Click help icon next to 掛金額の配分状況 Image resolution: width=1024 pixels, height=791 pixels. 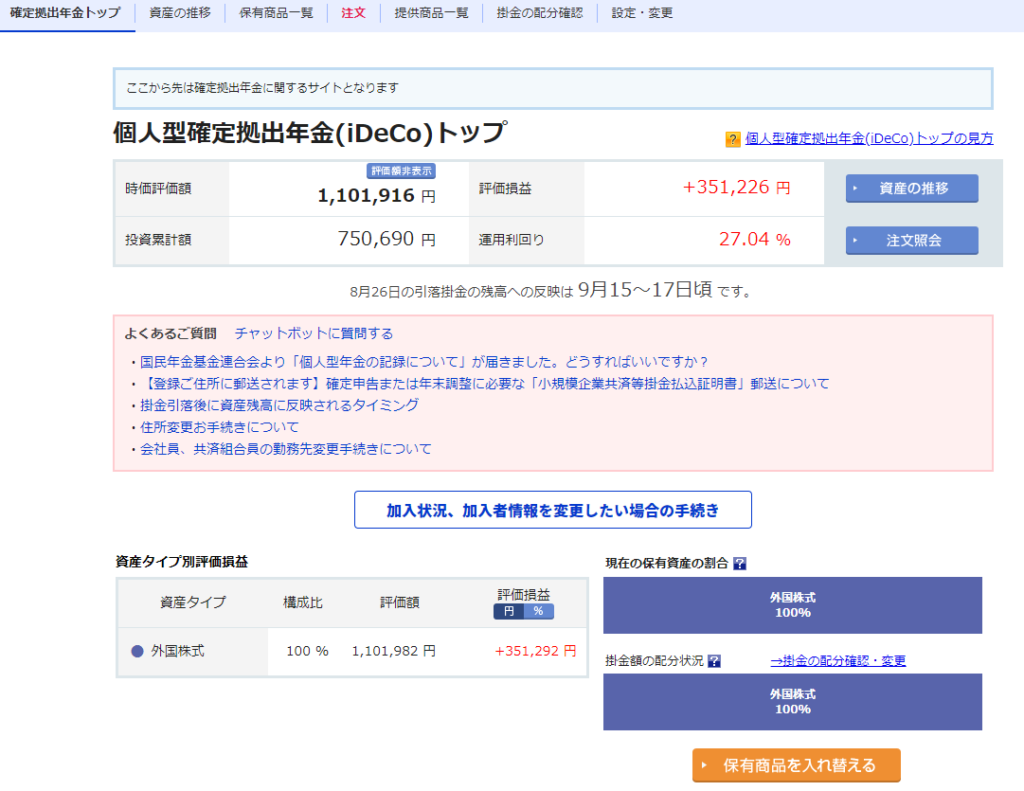(x=714, y=661)
